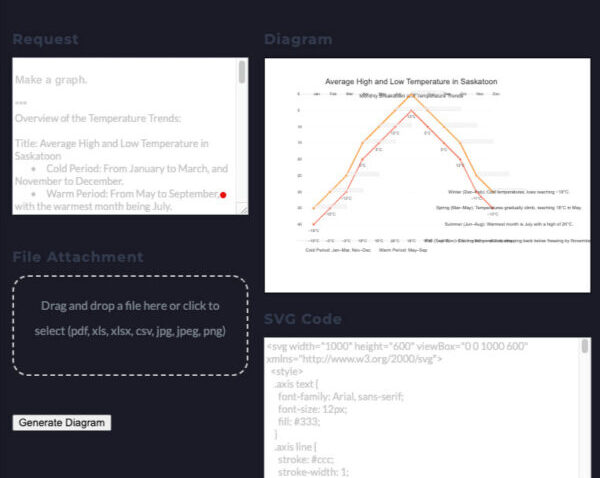Screen dimensions: 600x478
Task: Click the SVG Code heading
Action: click(x=303, y=319)
